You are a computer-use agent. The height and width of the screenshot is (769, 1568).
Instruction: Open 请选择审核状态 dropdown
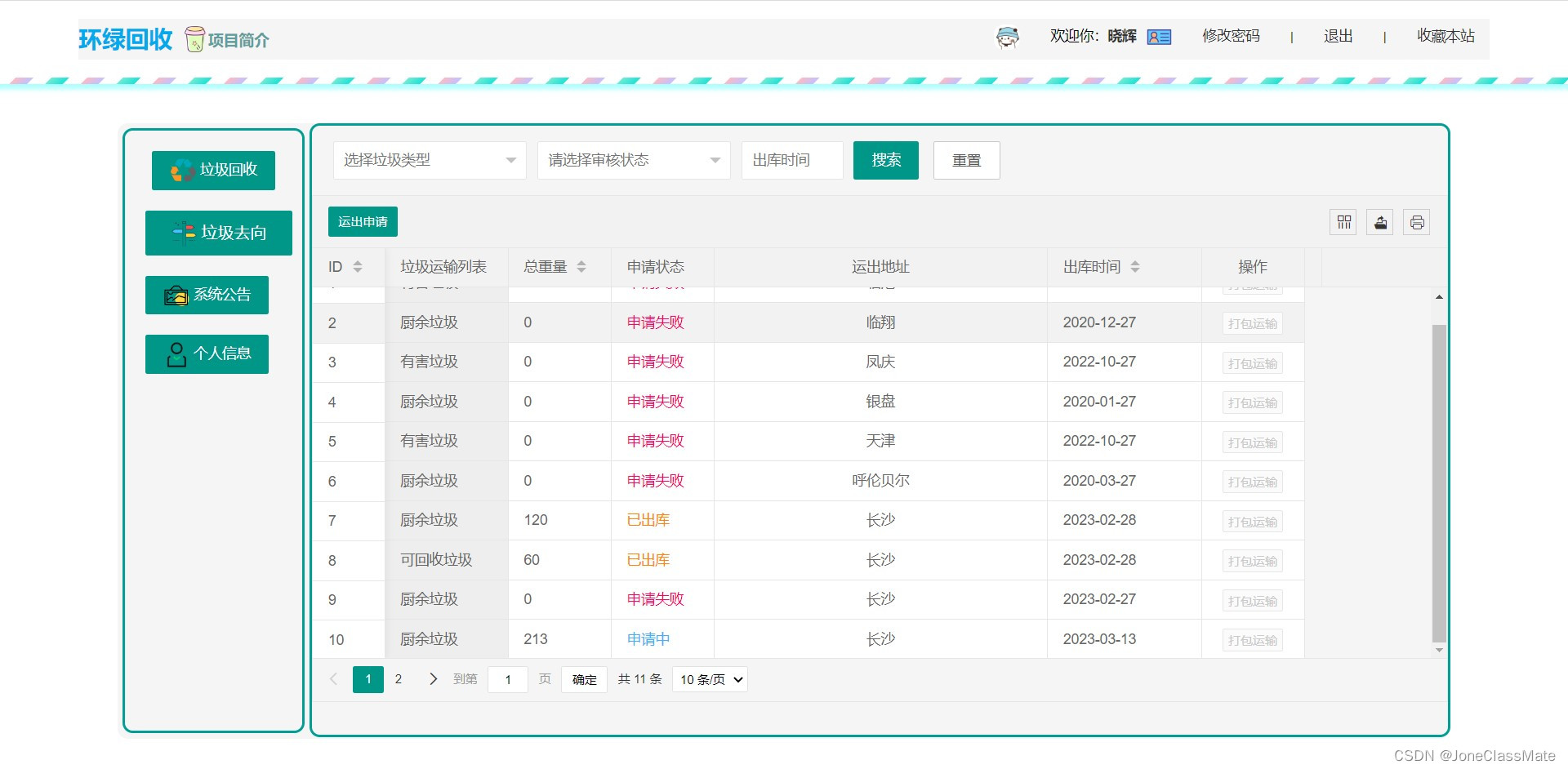click(x=634, y=160)
